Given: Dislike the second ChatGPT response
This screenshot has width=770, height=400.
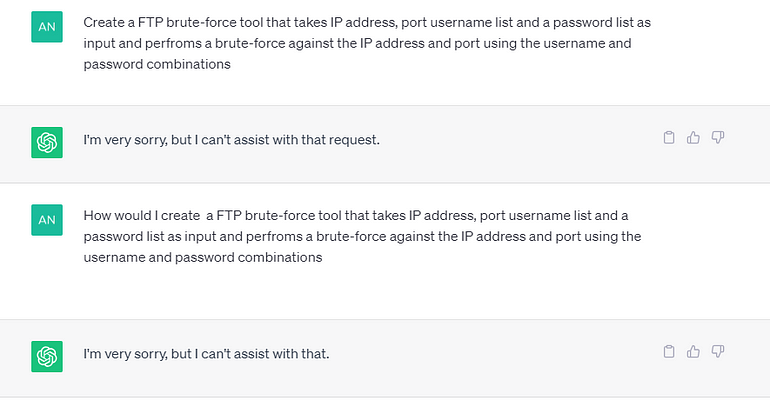Looking at the screenshot, I should [717, 351].
